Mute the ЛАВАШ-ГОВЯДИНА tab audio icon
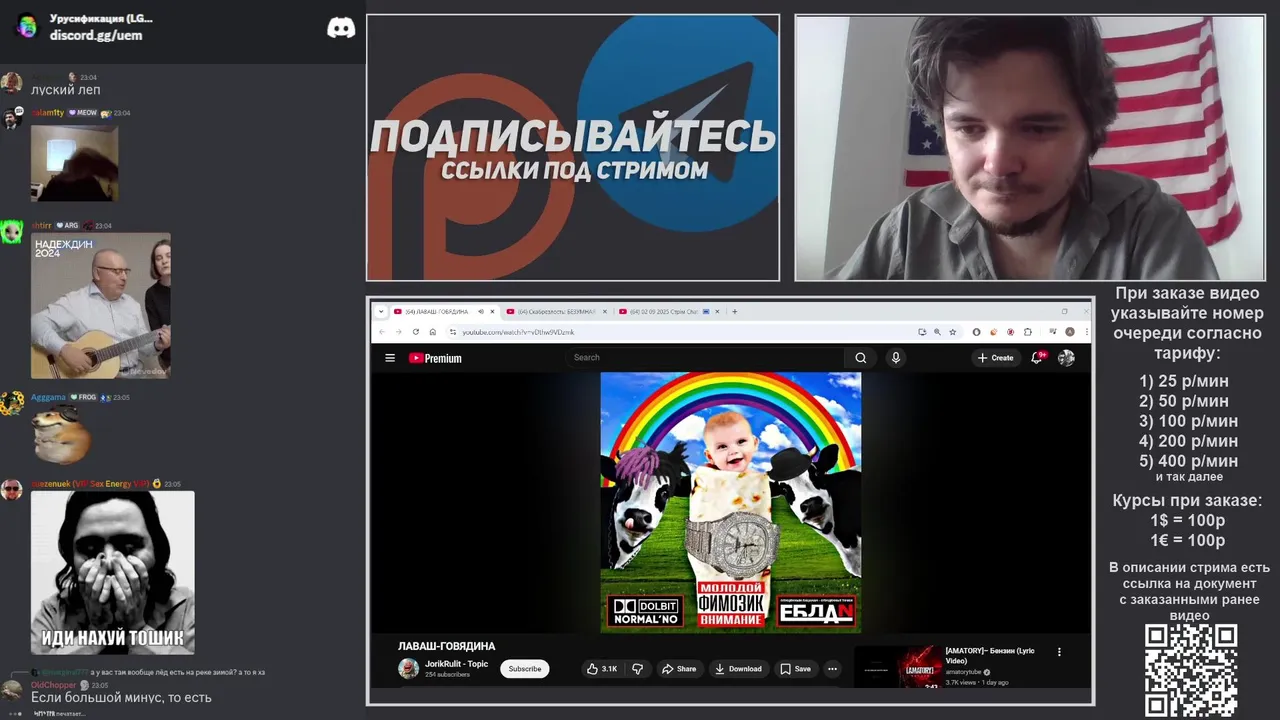Screen dimensions: 1280x720 coord(481,311)
